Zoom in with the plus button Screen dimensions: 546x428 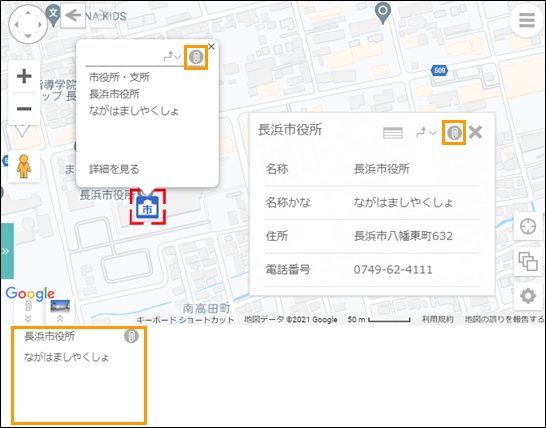pyautogui.click(x=24, y=76)
